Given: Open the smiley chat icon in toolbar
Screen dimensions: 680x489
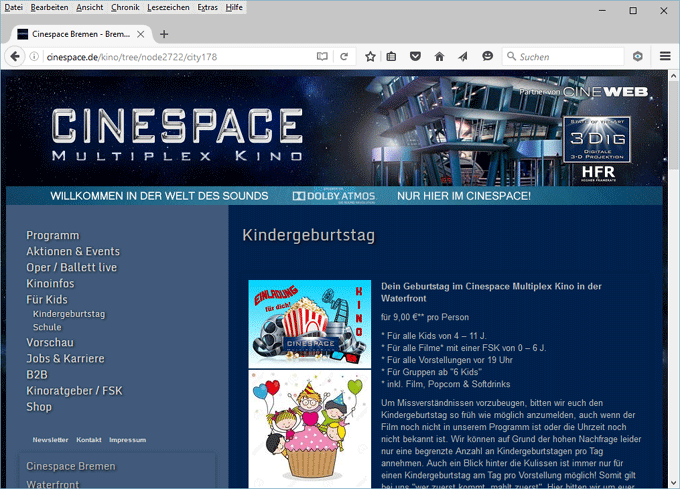Looking at the screenshot, I should [487, 56].
